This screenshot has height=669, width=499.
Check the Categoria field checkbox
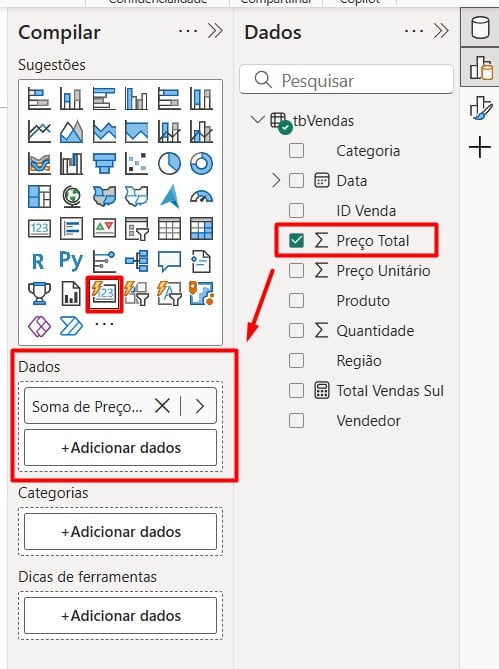click(296, 151)
